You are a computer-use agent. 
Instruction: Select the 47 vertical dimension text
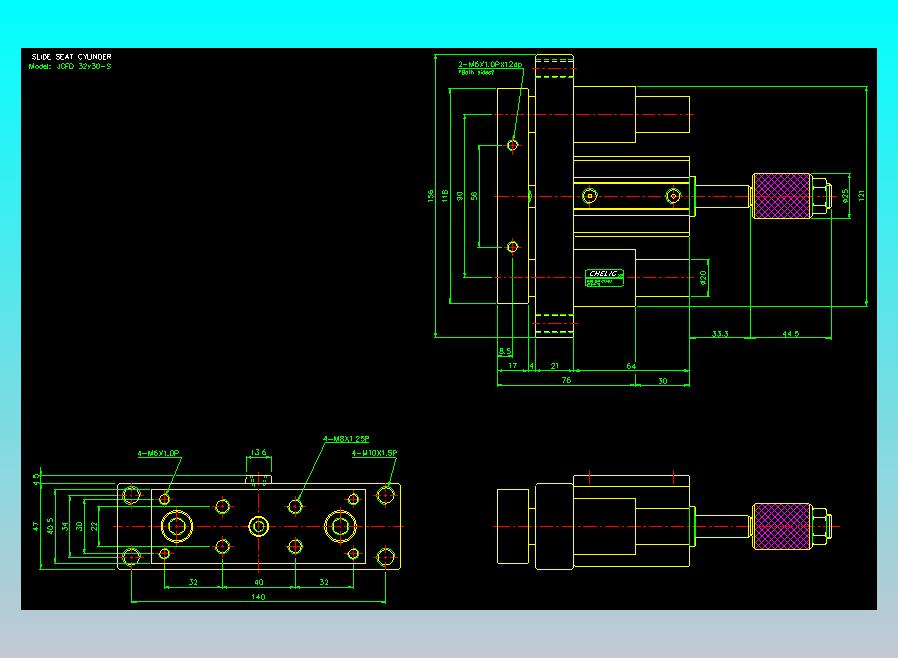(36, 526)
